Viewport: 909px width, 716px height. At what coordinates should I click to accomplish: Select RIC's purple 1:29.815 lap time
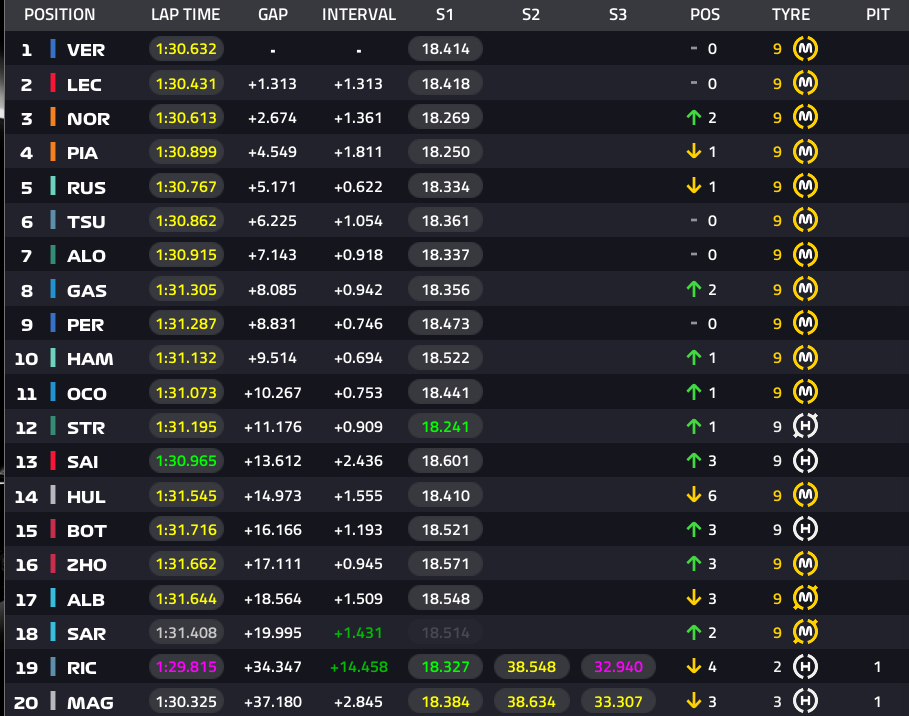coord(186,667)
